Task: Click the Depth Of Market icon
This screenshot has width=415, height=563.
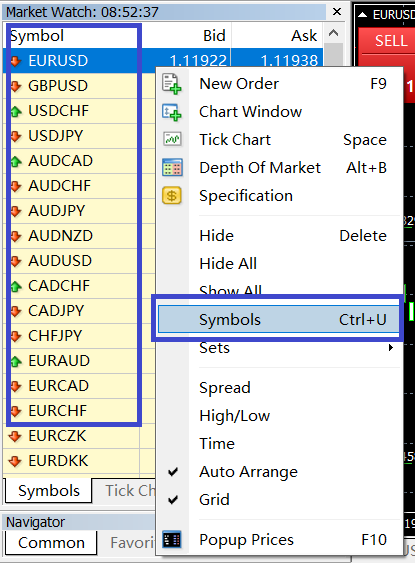Action: click(172, 167)
